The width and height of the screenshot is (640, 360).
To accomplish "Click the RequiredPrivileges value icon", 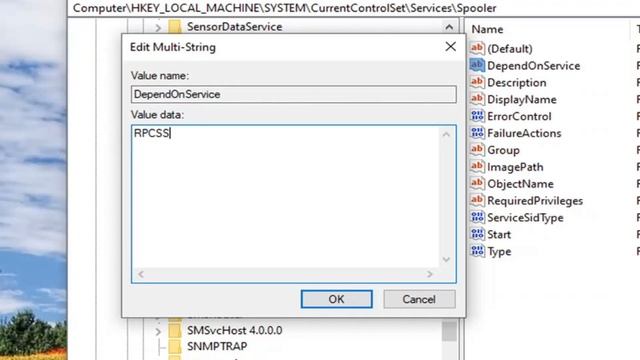I will coord(477,200).
